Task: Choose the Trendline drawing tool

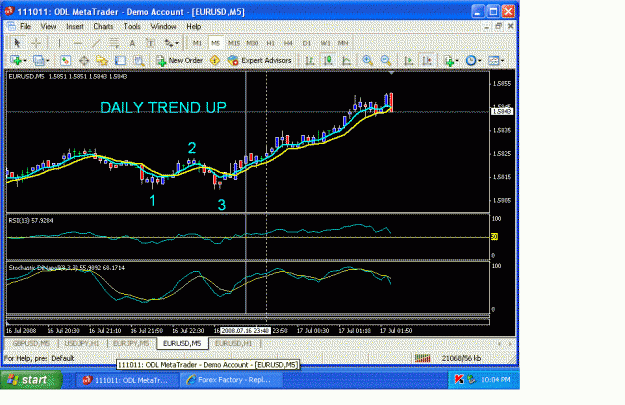Action: [x=96, y=43]
